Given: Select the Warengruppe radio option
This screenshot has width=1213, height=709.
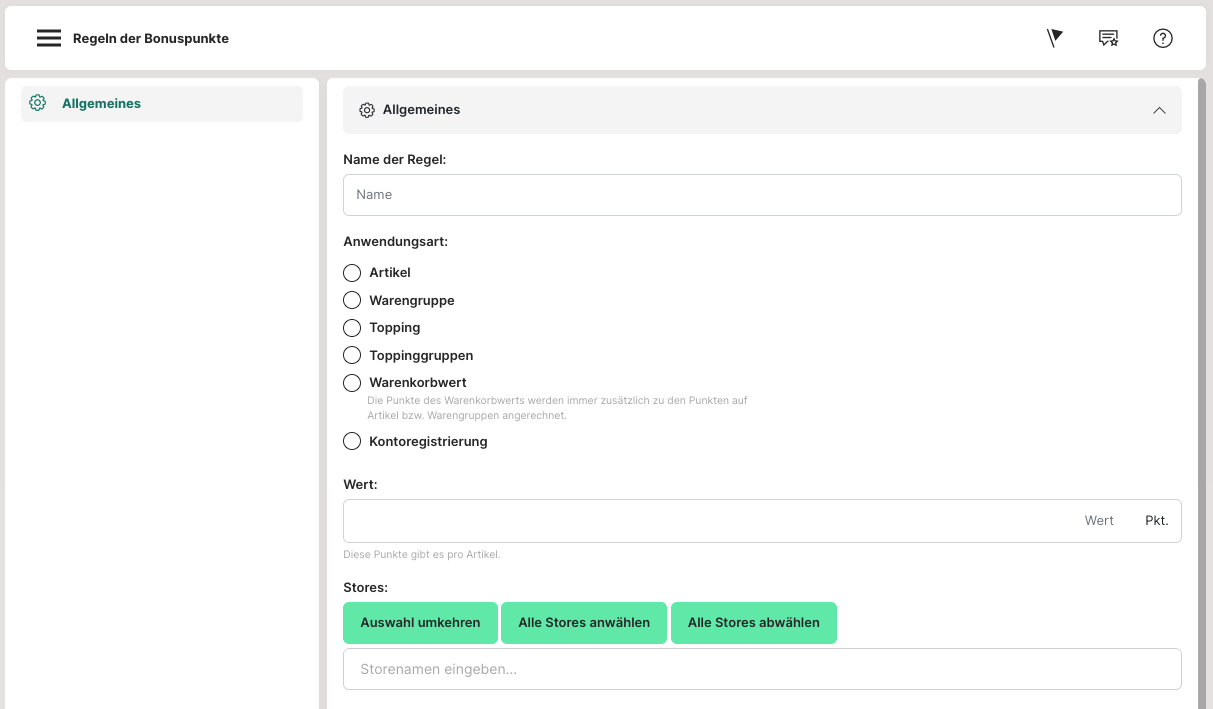Looking at the screenshot, I should pos(352,300).
